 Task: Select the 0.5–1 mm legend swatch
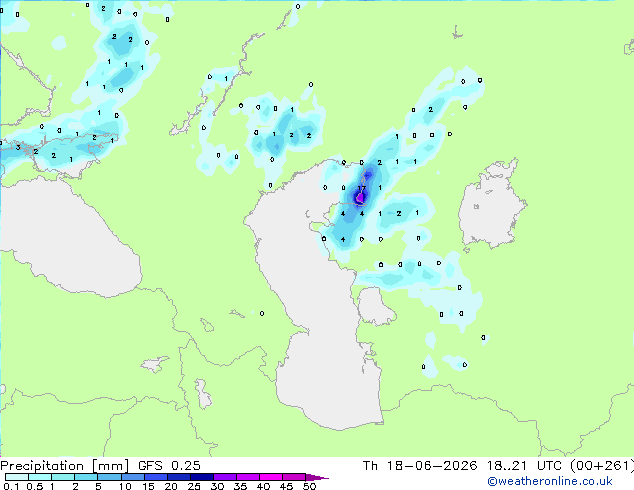point(40,477)
